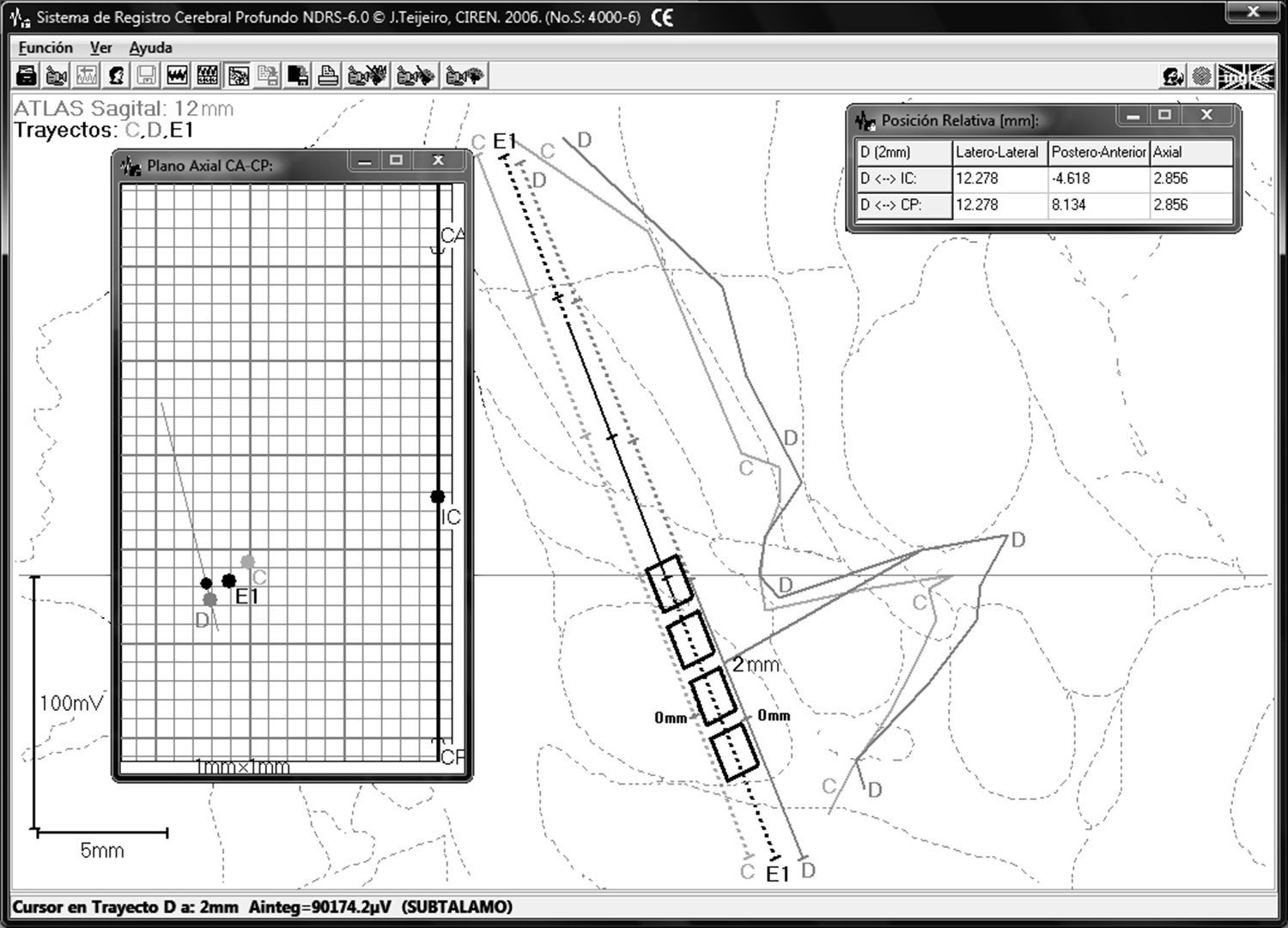Image resolution: width=1288 pixels, height=928 pixels.
Task: Maximize the Plano Axial CA-CP window
Action: pyautogui.click(x=396, y=161)
